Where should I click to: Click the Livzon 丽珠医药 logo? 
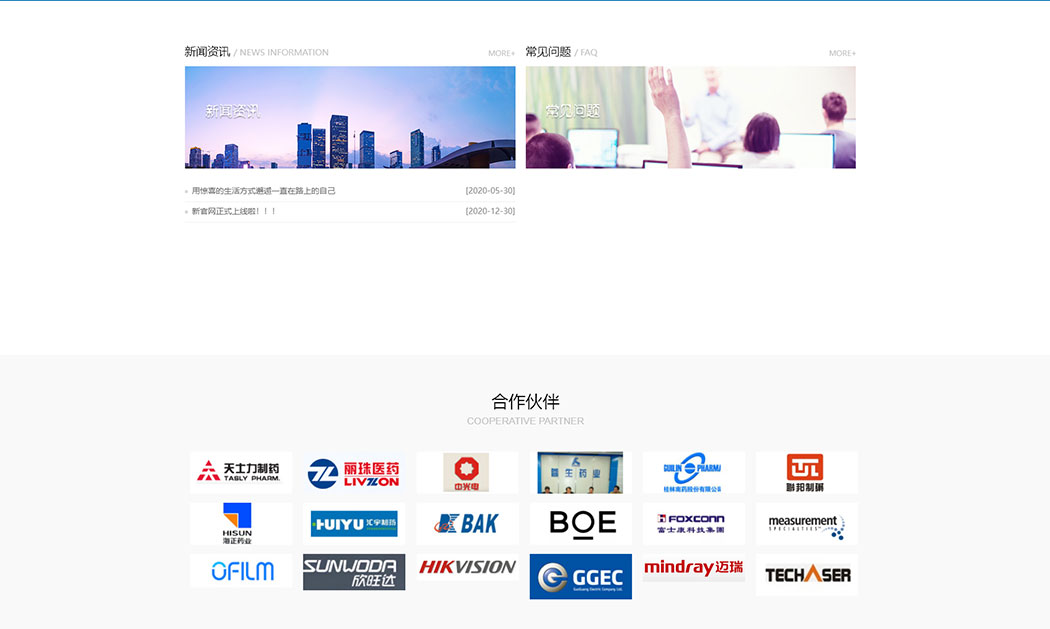pyautogui.click(x=354, y=472)
